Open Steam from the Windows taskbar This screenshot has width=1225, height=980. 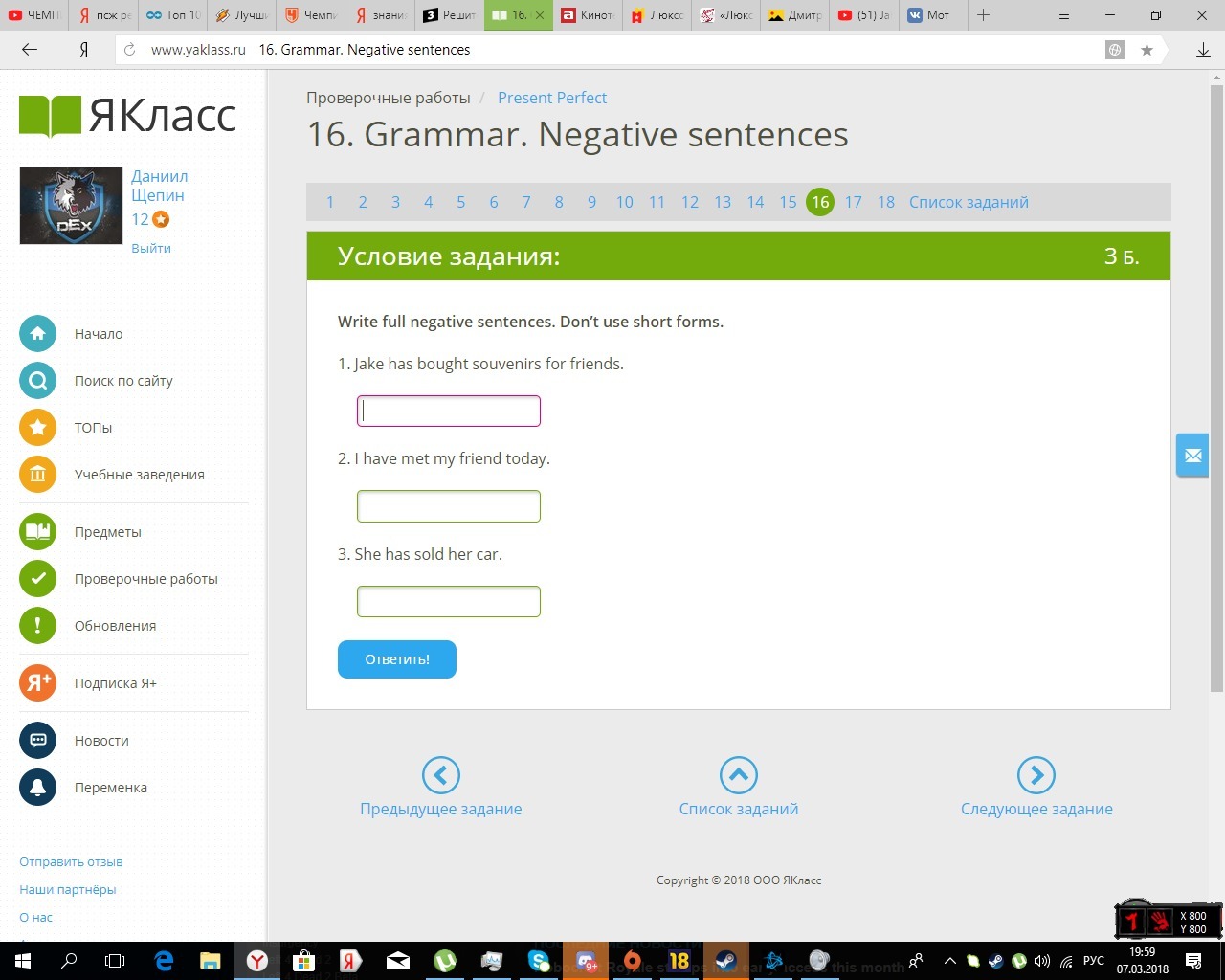coord(725,961)
